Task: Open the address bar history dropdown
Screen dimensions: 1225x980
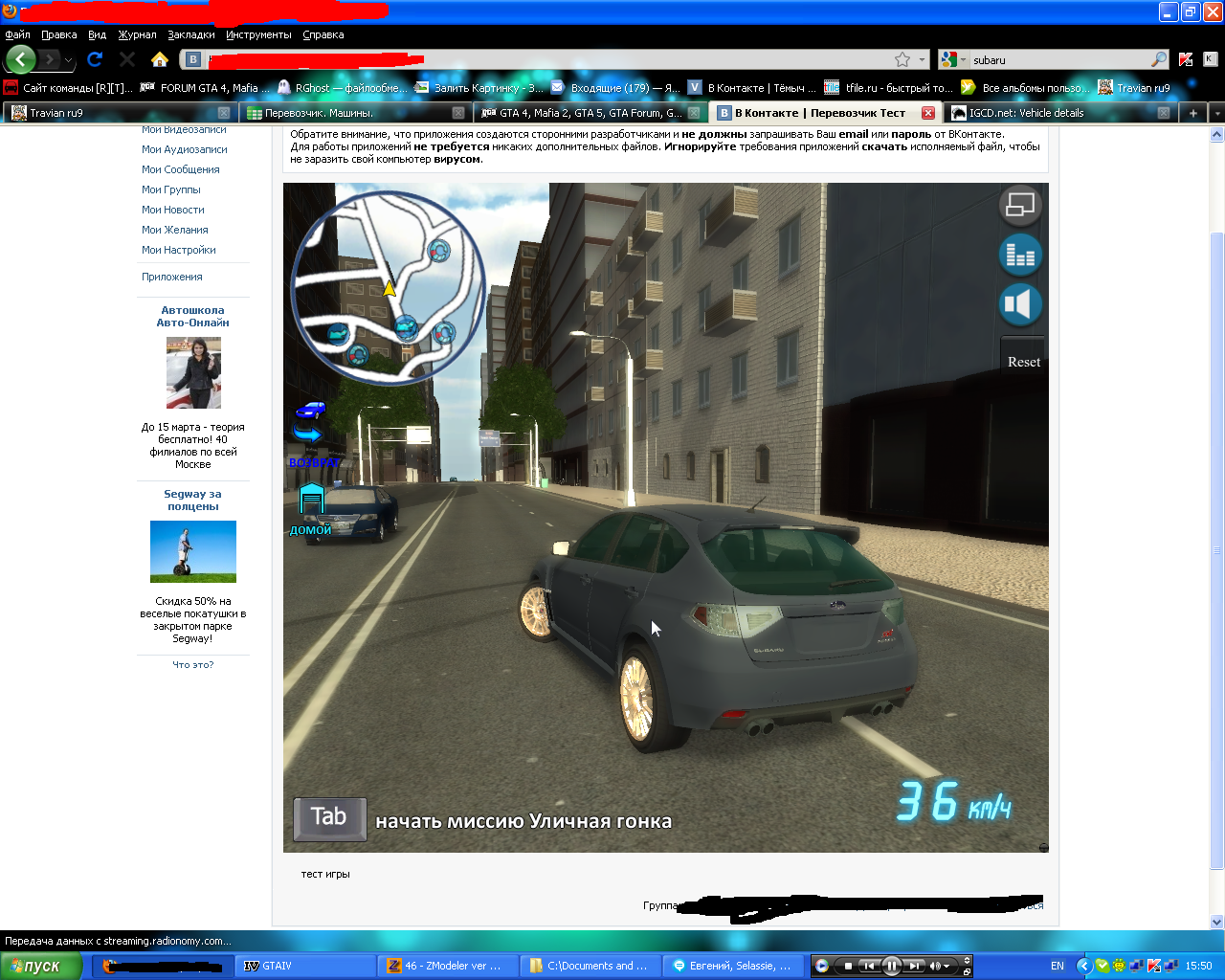Action: pyautogui.click(x=923, y=59)
